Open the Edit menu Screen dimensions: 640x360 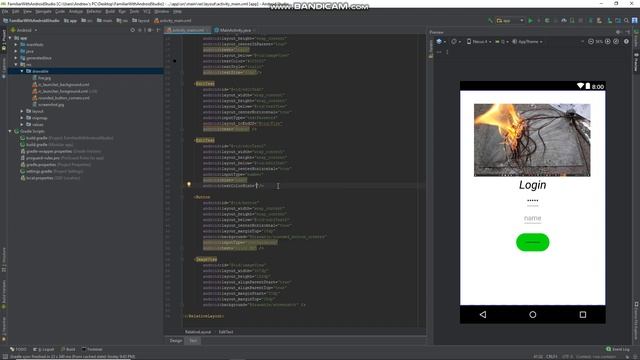[16, 11]
